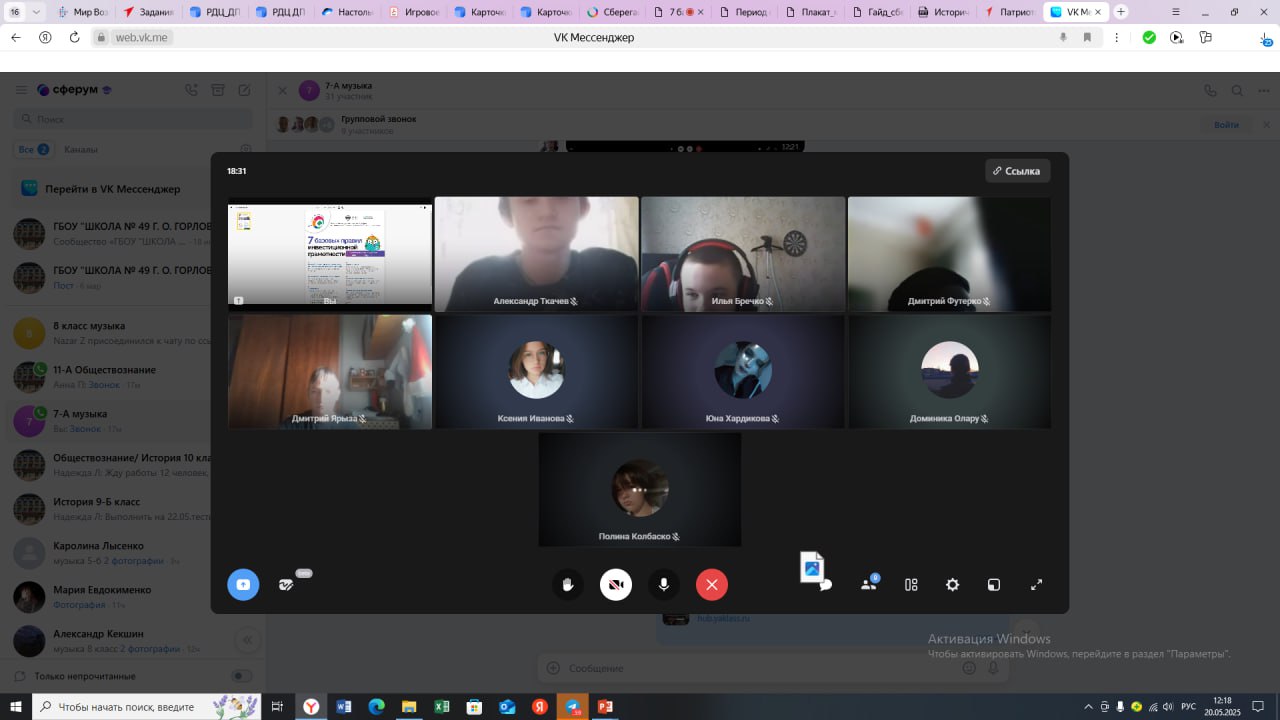Show the call participants list
The height and width of the screenshot is (720, 1280).
coord(868,584)
